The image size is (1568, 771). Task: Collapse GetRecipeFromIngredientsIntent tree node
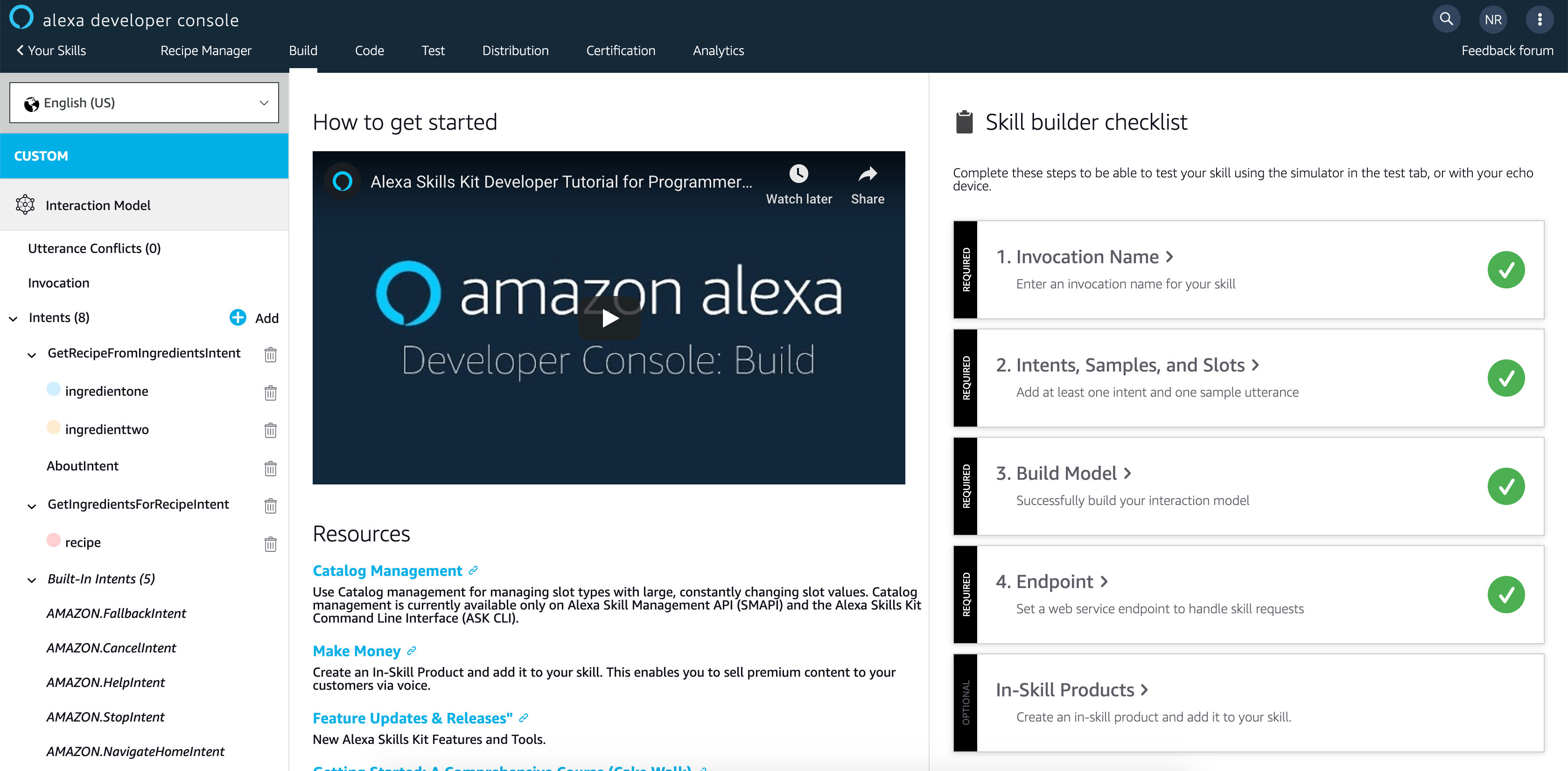(x=32, y=355)
